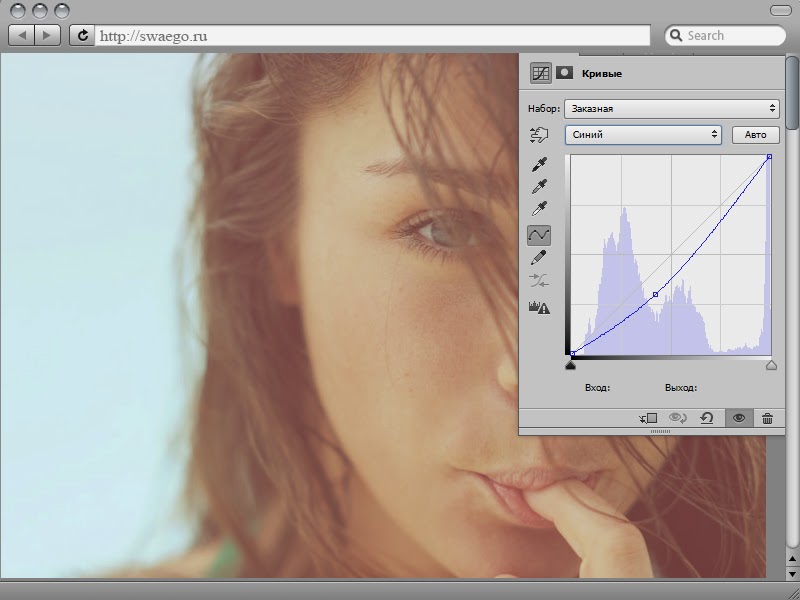Click the second round window button
This screenshot has height=600, width=800.
[x=40, y=11]
